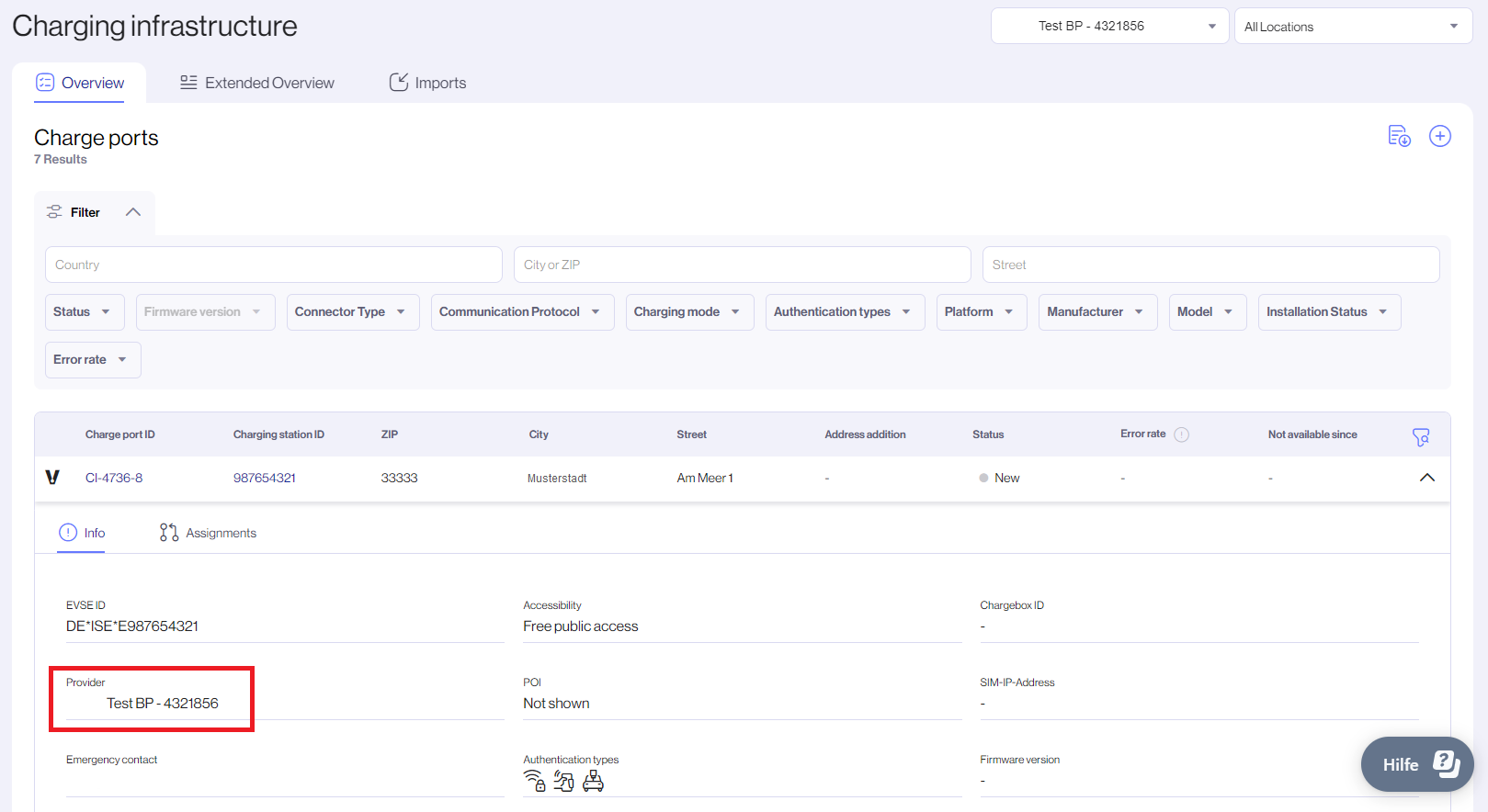Open charge port CI-4736-8 link
Viewport: 1488px width, 812px height.
114,478
